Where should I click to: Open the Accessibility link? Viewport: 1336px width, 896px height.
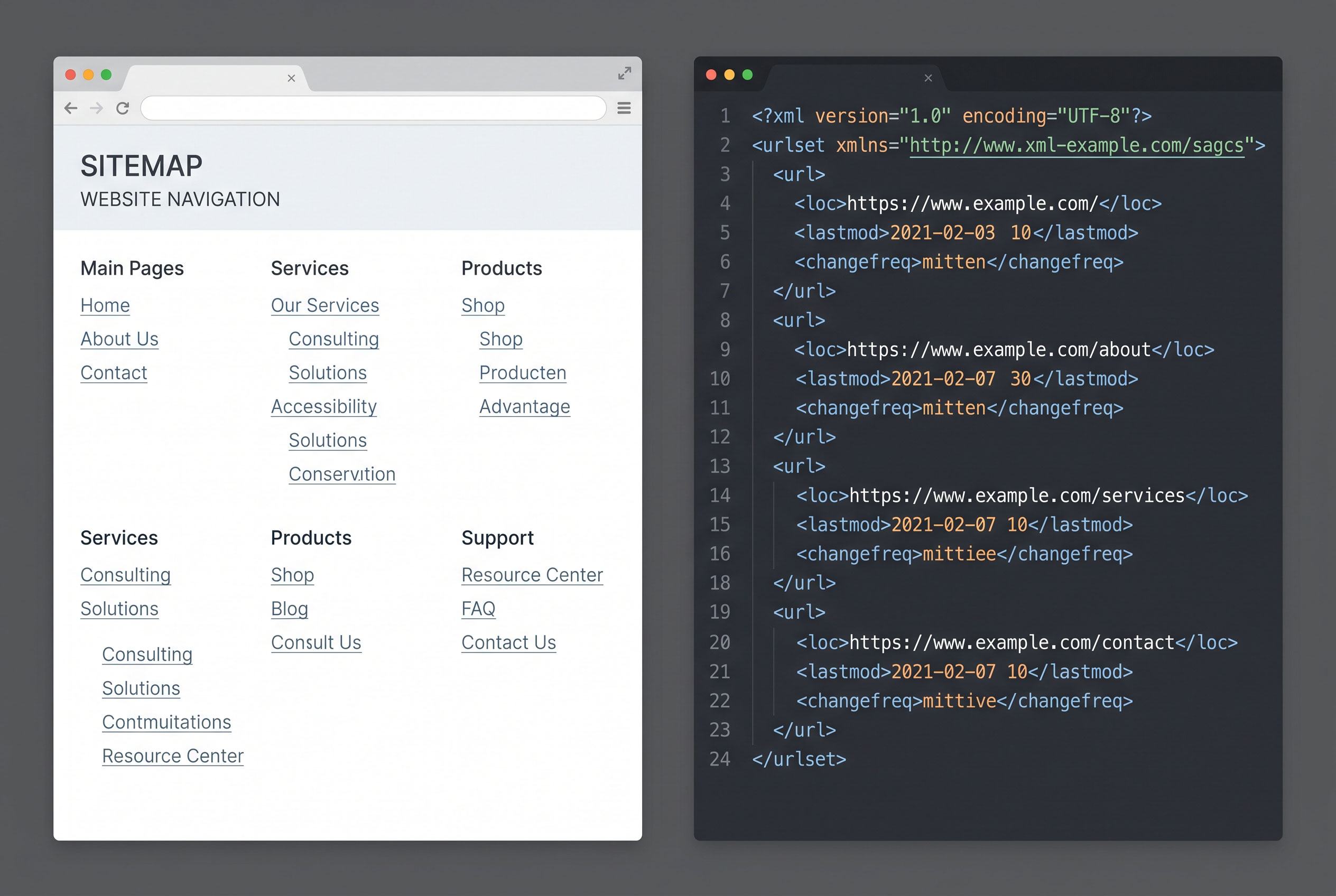tap(323, 407)
